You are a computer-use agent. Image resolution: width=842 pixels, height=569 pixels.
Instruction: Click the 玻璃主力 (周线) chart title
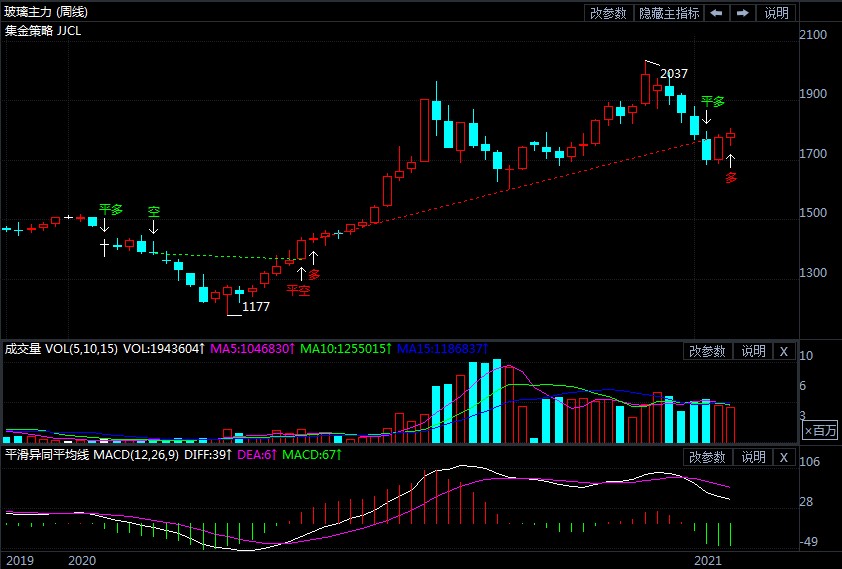tap(46, 12)
